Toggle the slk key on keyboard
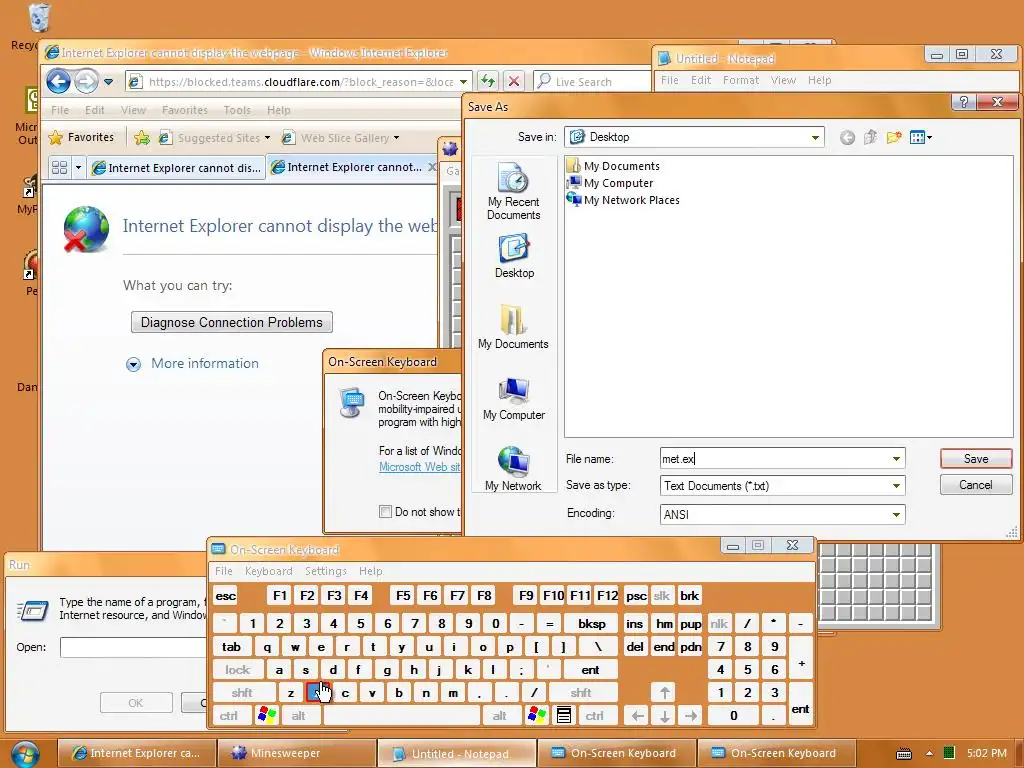1024x768 pixels. coord(662,596)
